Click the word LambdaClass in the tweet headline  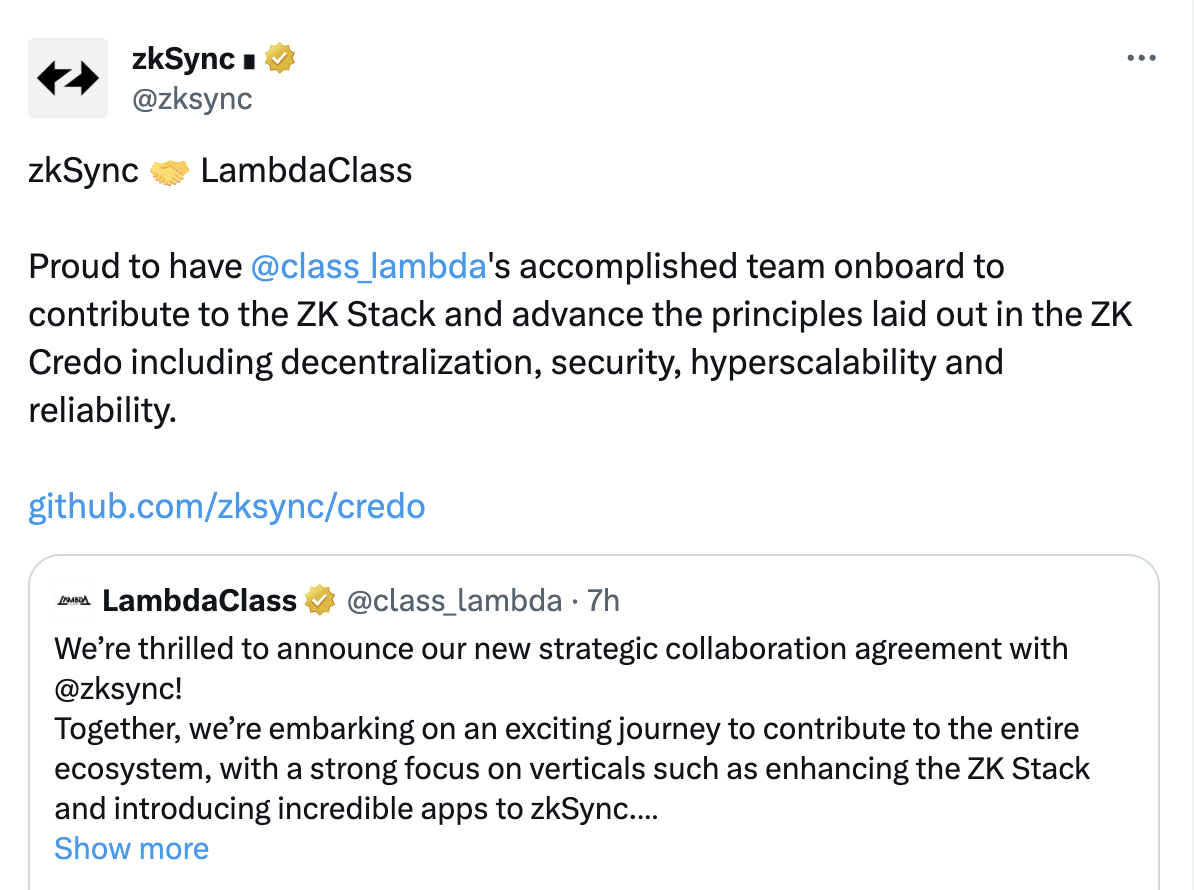[x=306, y=170]
